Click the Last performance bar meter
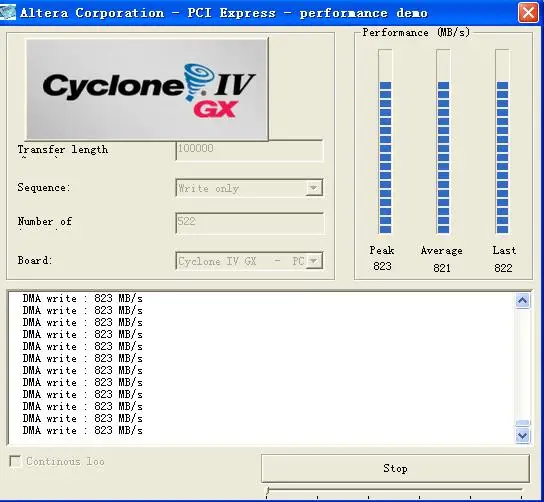Screen dimensions: 544x502 (x=502, y=141)
